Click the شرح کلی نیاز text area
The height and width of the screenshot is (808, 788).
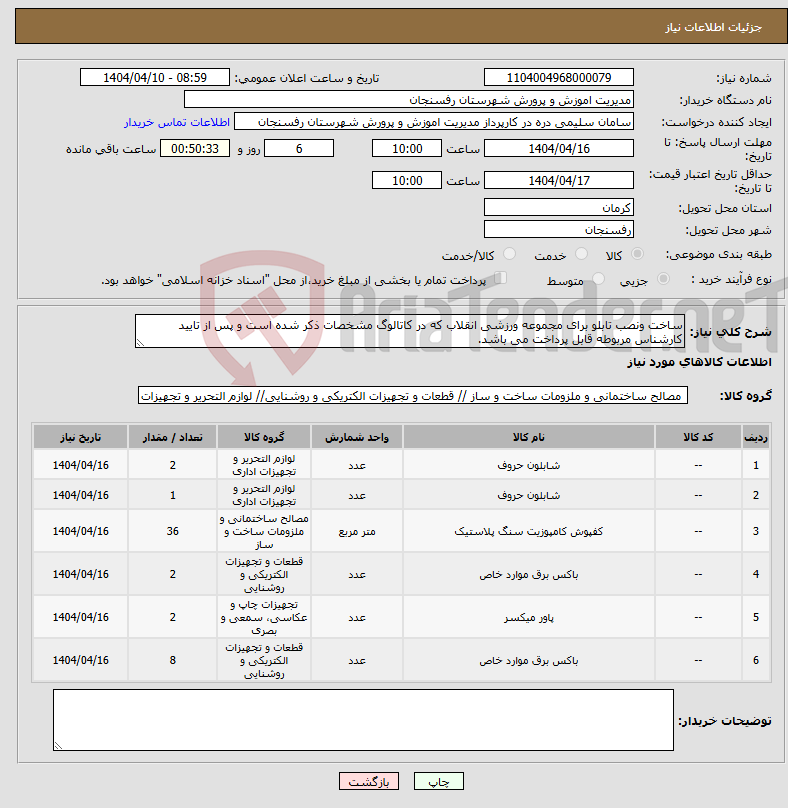pos(410,331)
